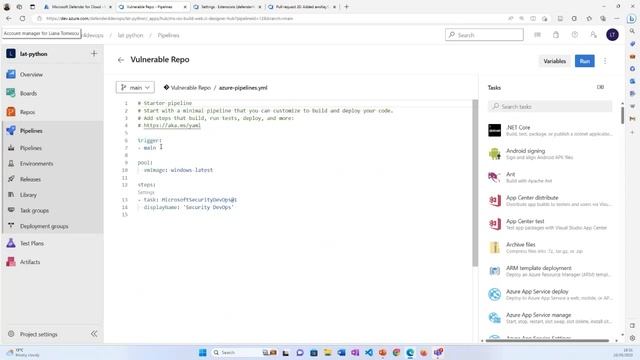Open the more actions menu beside Run
The height and width of the screenshot is (360, 640).
pyautogui.click(x=605, y=61)
